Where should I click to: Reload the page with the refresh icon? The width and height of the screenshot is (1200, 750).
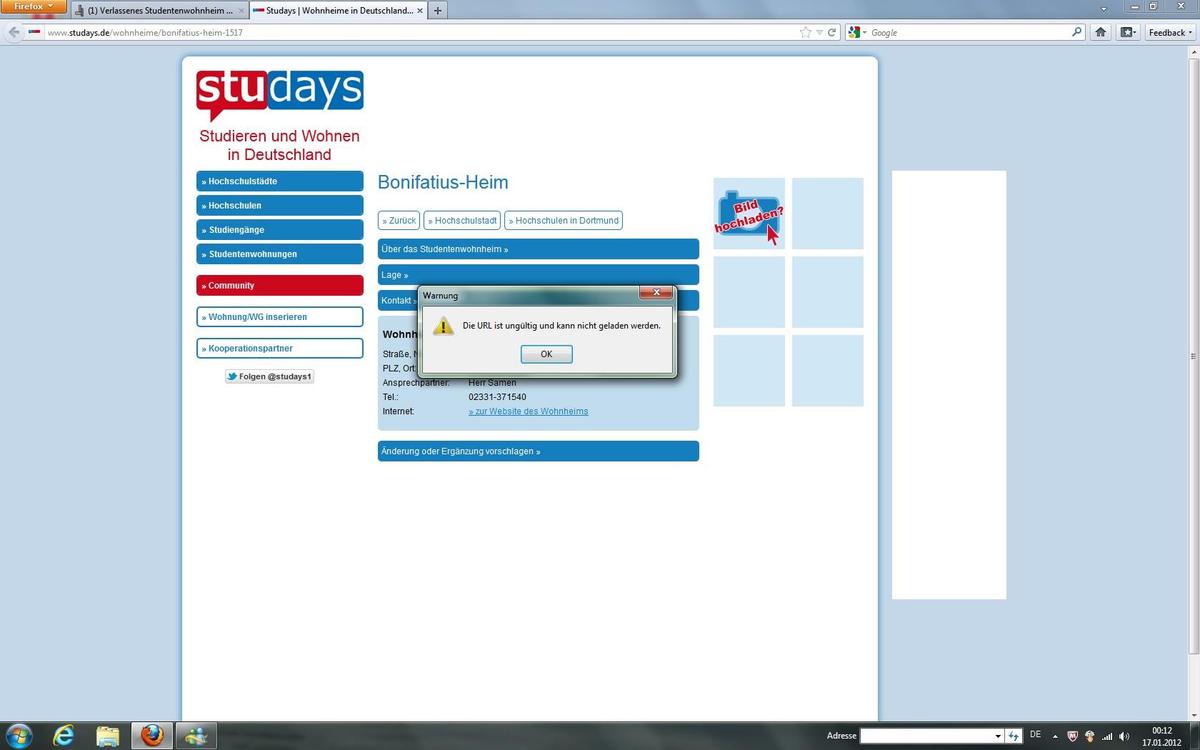831,32
